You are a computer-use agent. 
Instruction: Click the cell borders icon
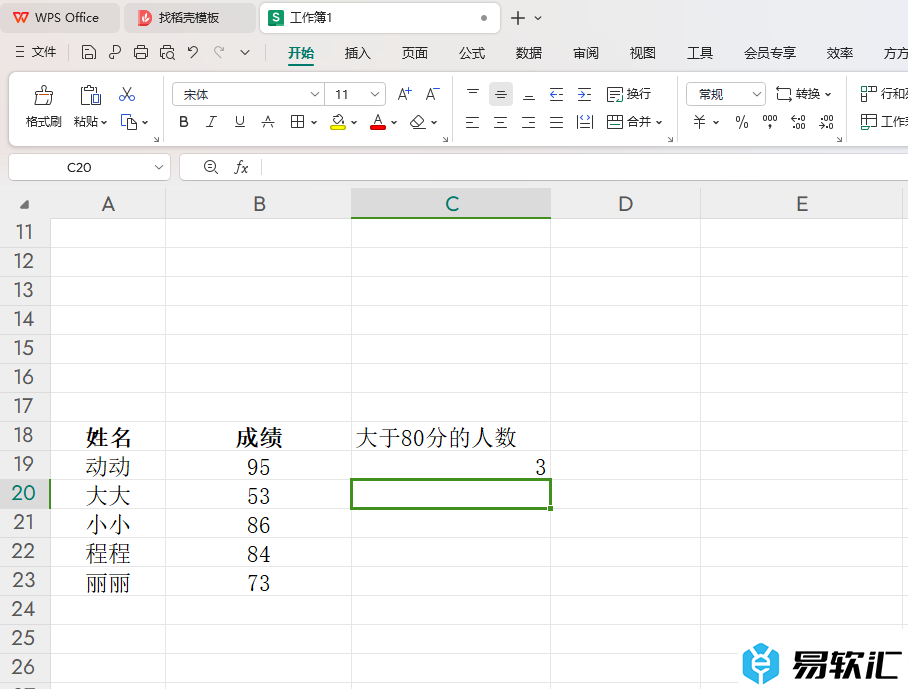[297, 122]
